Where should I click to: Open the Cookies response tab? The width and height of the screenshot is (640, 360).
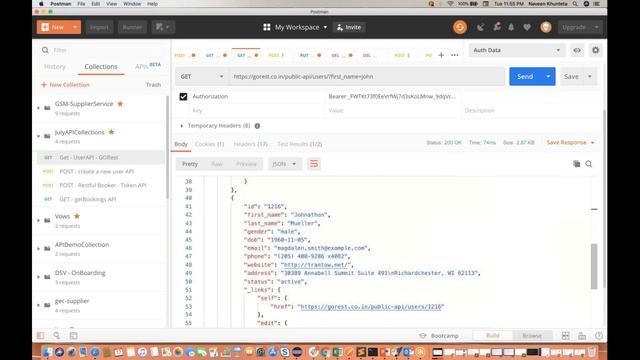point(209,144)
